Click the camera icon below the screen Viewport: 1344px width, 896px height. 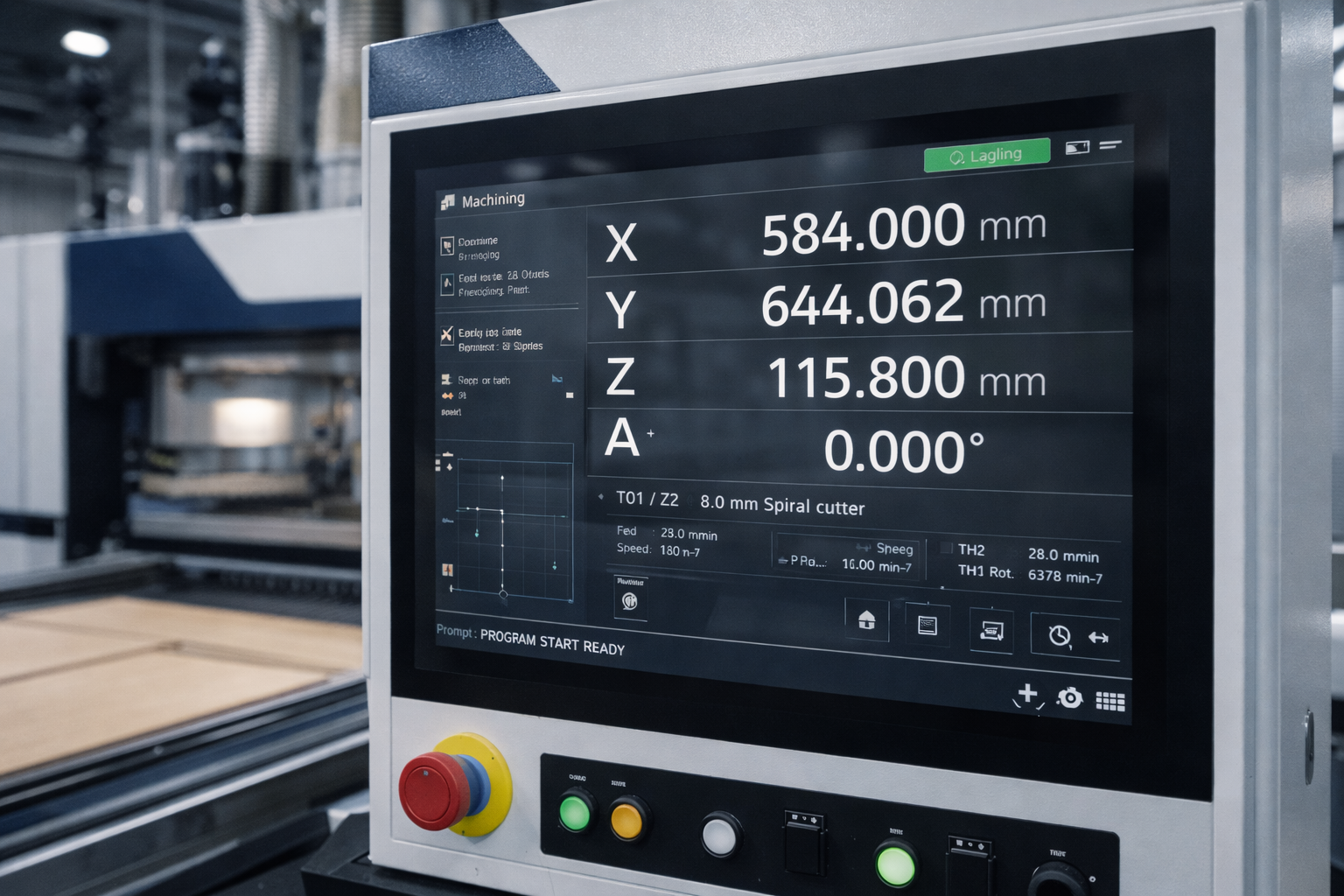pos(1069,698)
